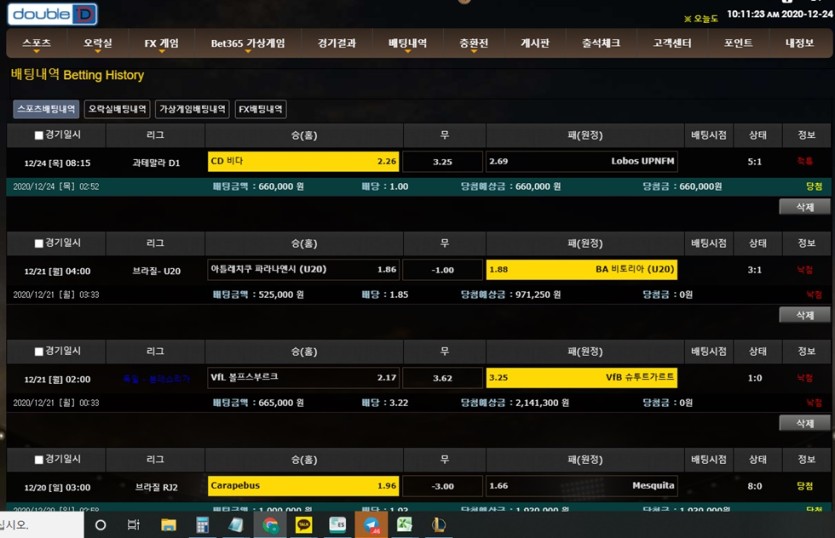This screenshot has height=538, width=835.
Task: Launch Calculator from the taskbar
Action: click(202, 525)
